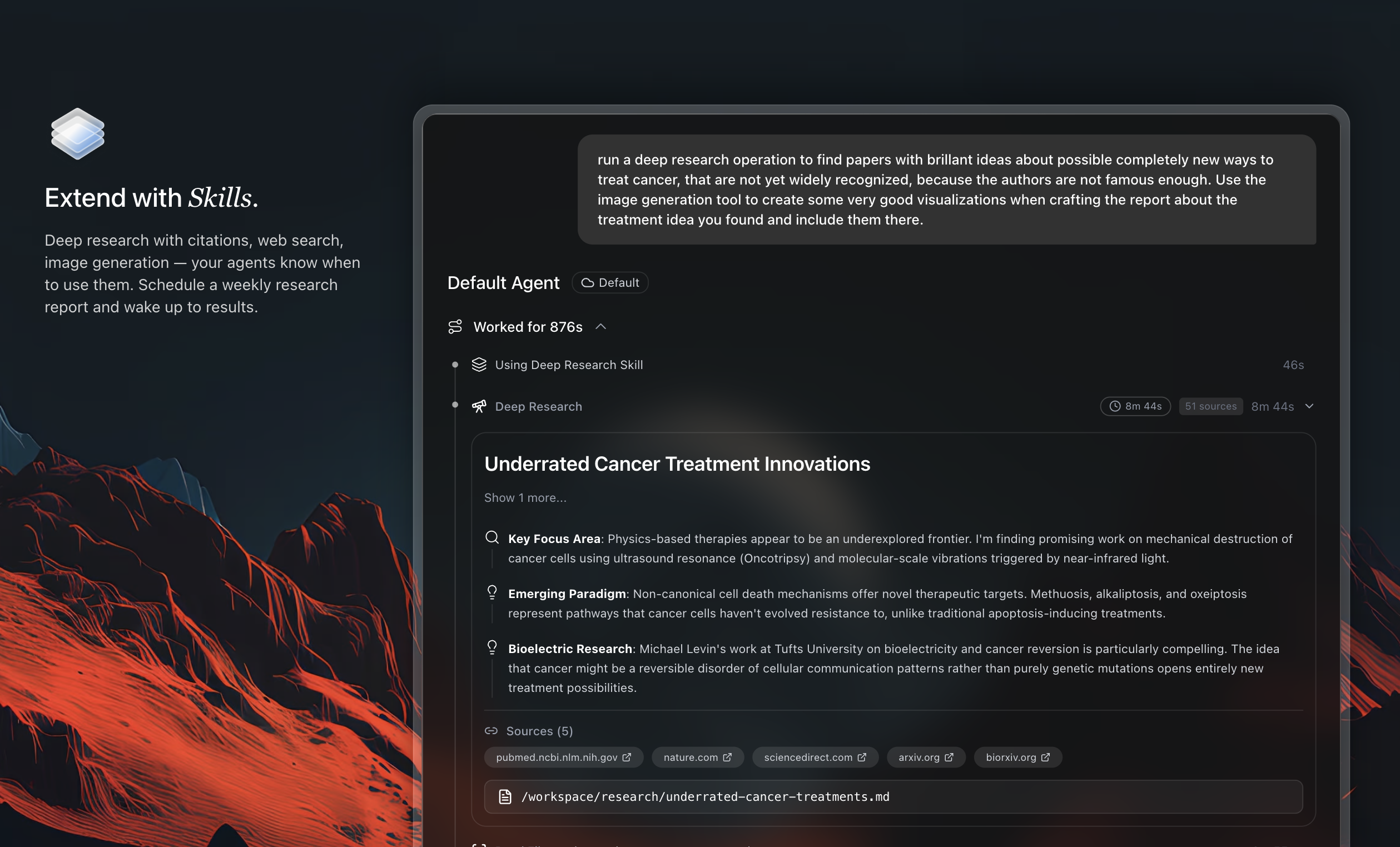Click the Default badge next to Default Agent
The height and width of the screenshot is (847, 1400).
coord(610,282)
